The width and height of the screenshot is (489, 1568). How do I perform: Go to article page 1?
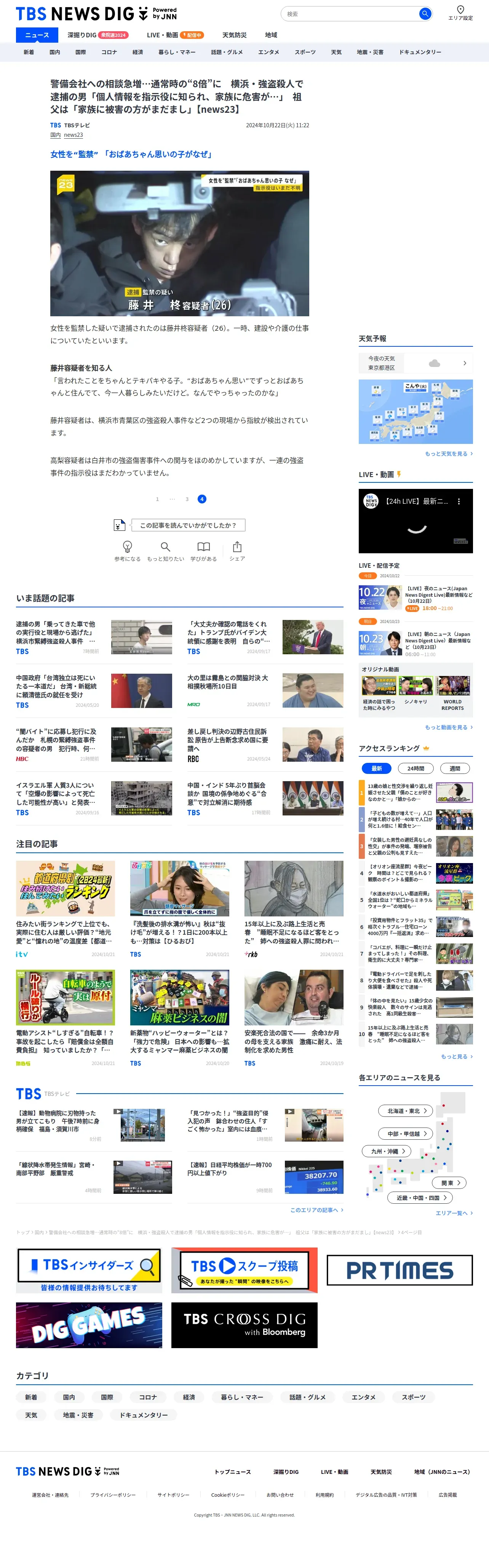click(157, 499)
